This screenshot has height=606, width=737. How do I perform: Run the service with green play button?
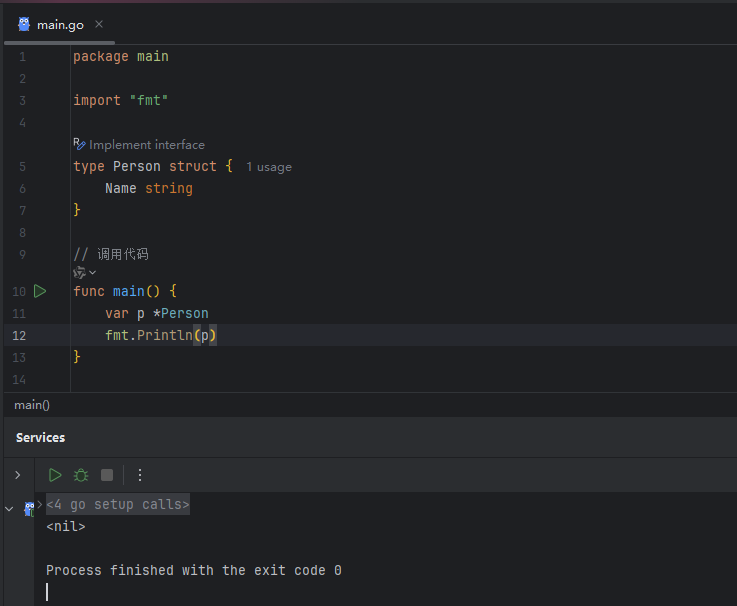point(55,475)
